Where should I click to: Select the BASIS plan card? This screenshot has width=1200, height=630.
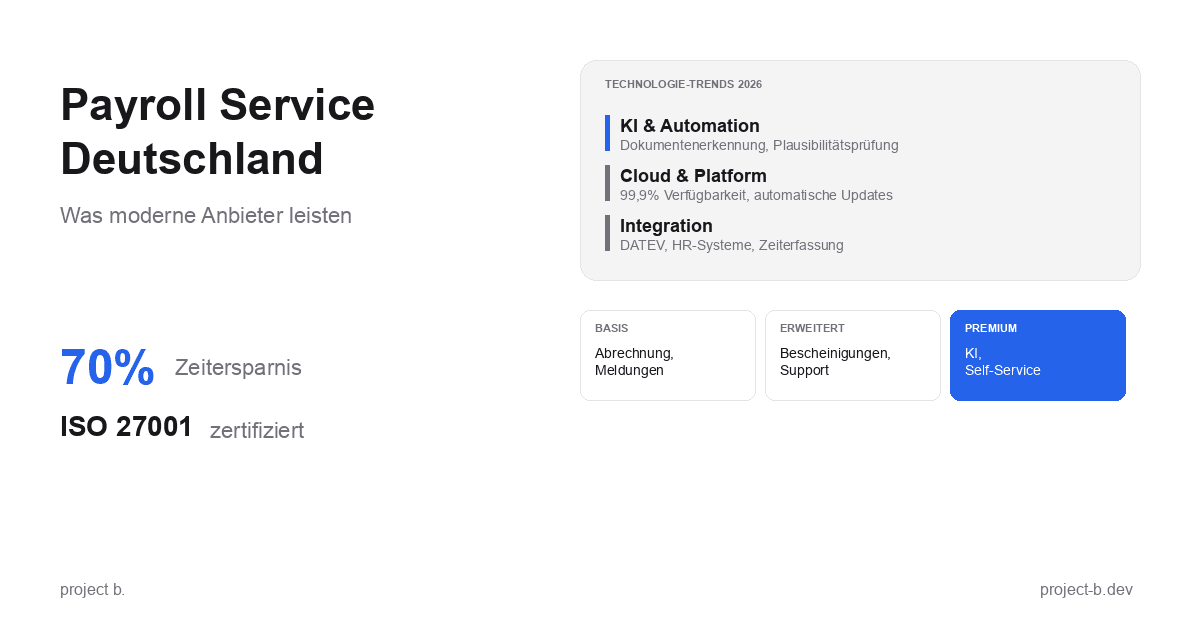pos(668,355)
